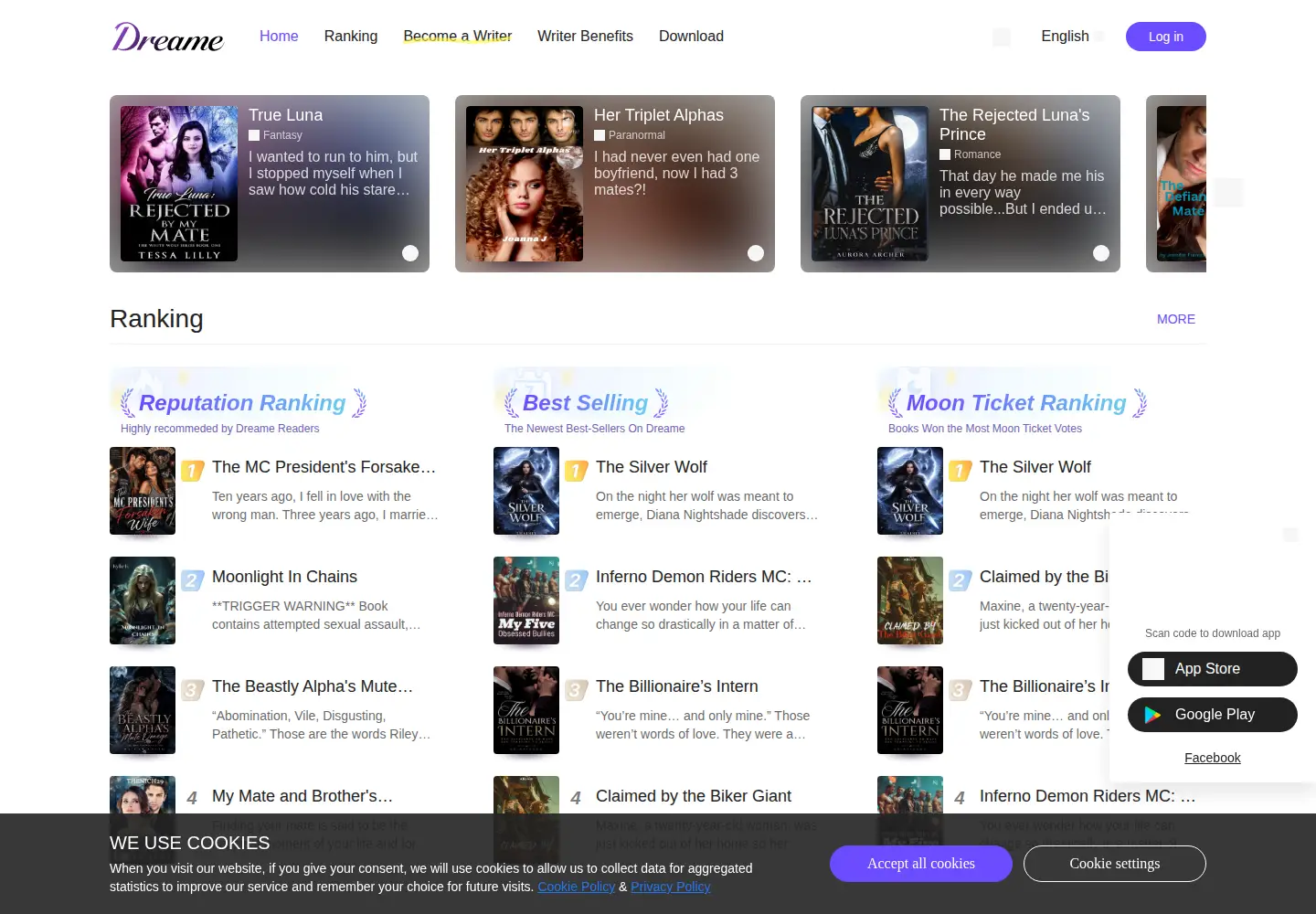Open The Silver Wolf title in Best Selling
This screenshot has width=1316, height=914.
[x=652, y=467]
